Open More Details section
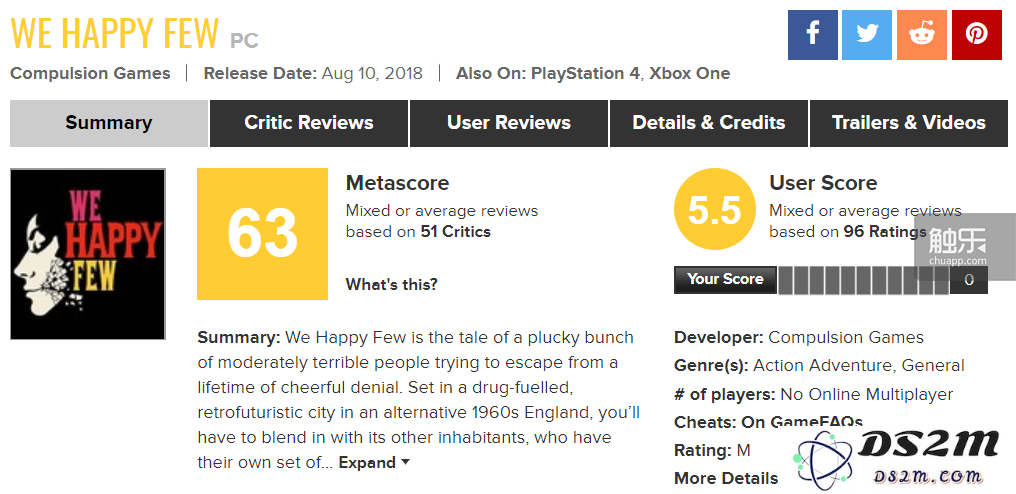1016x494 pixels. tap(726, 478)
